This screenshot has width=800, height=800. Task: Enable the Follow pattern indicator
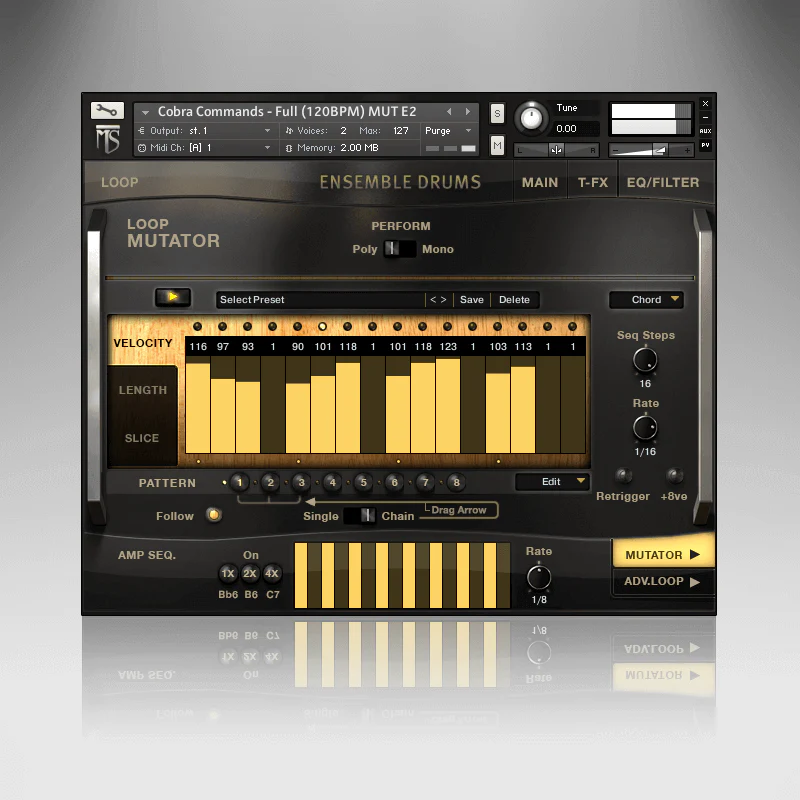212,516
